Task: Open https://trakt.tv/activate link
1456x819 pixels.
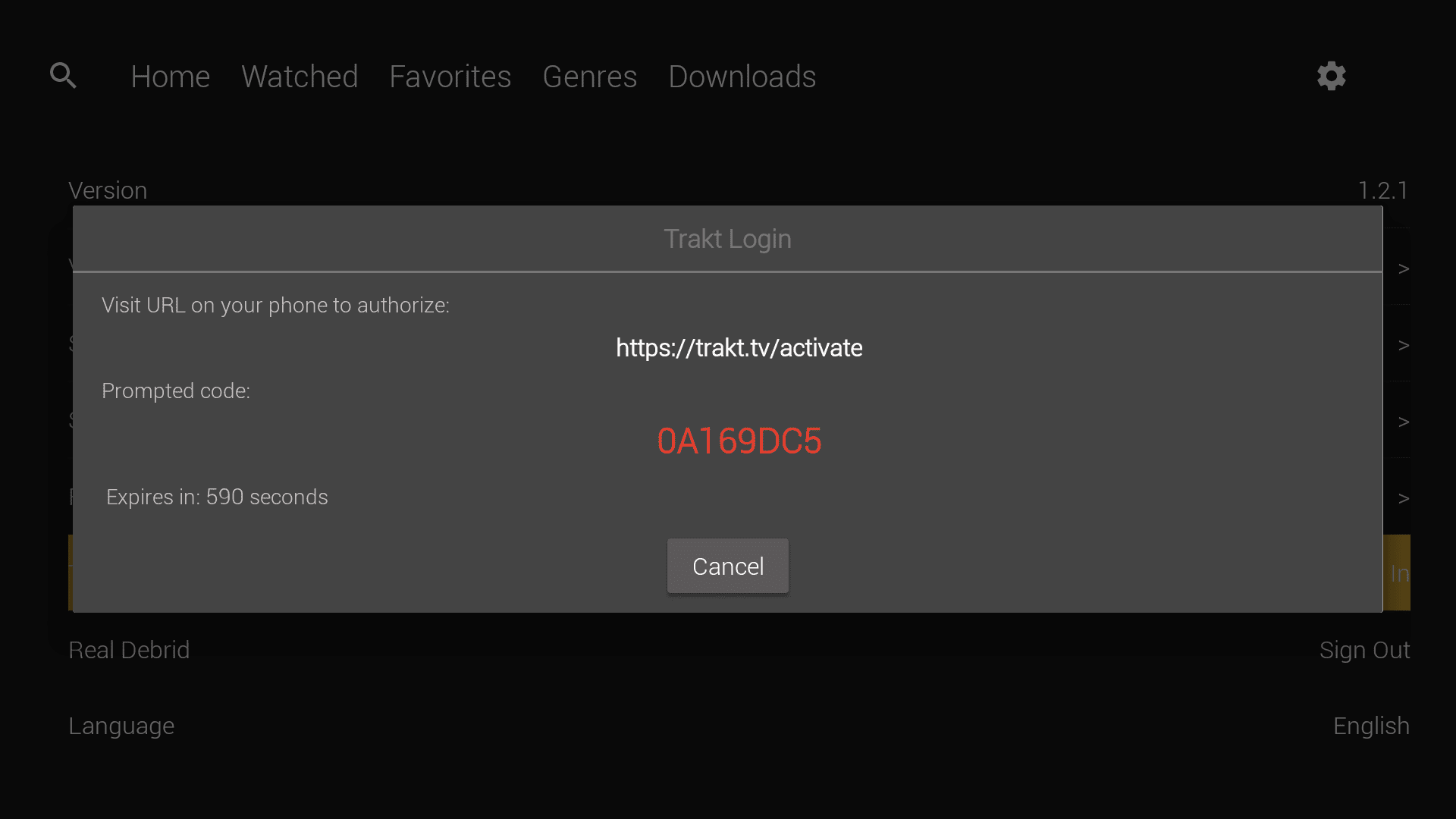Action: (x=739, y=347)
